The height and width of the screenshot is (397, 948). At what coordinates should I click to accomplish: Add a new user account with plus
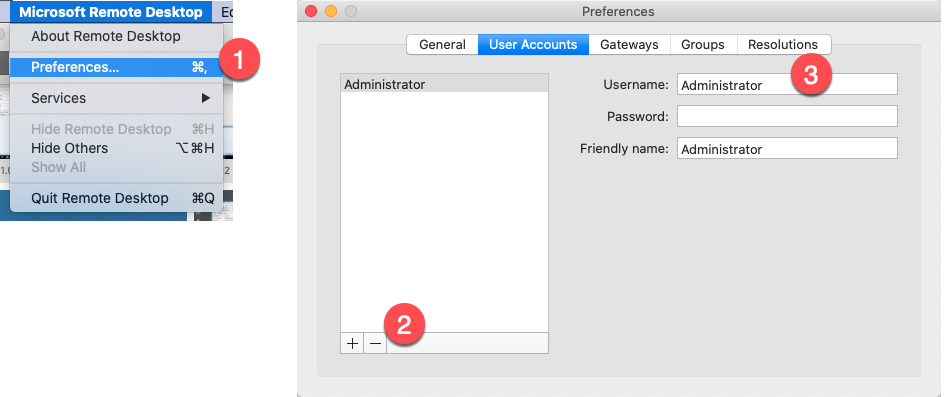click(x=352, y=343)
